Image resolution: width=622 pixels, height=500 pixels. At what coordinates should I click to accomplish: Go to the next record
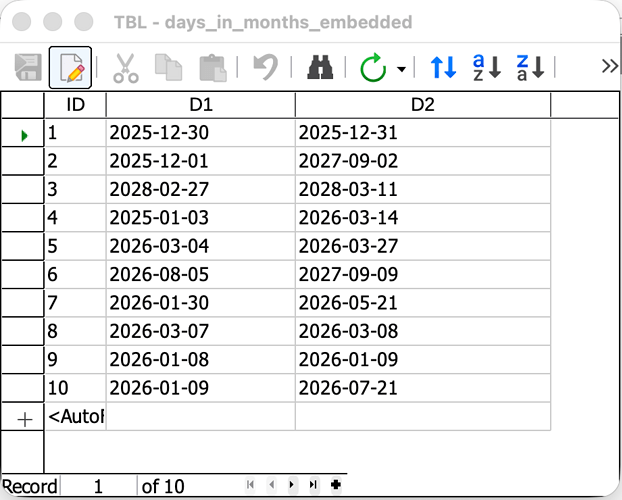point(292,486)
